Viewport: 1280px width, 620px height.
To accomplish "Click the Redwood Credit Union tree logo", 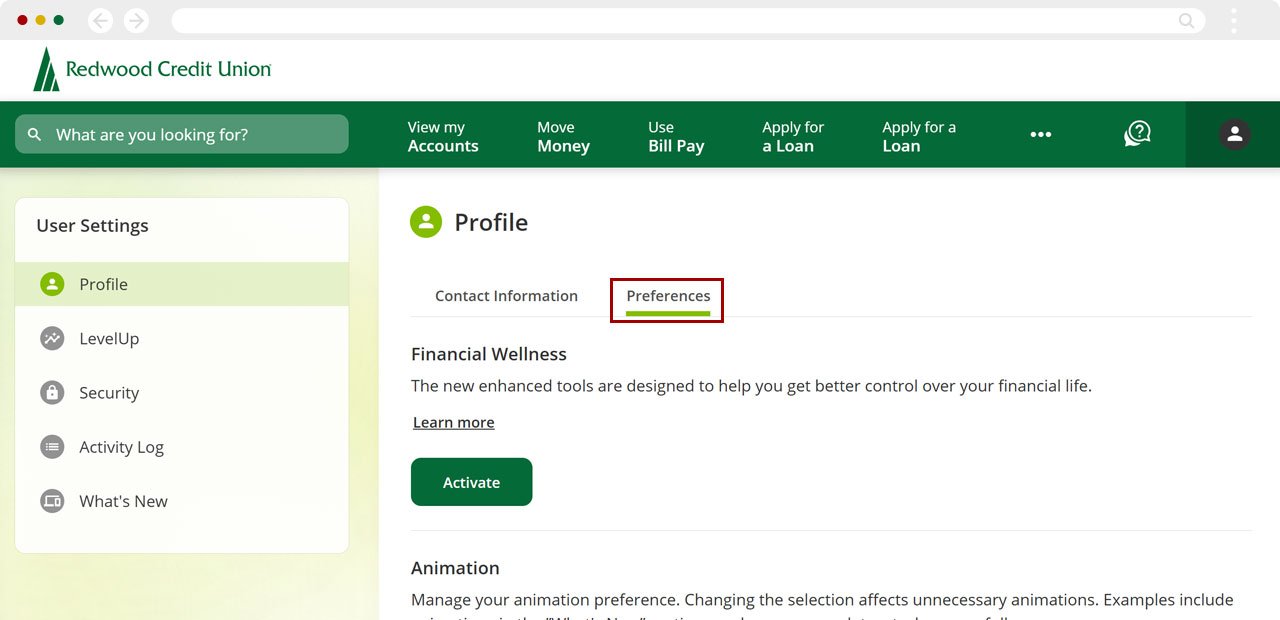I will click(46, 69).
